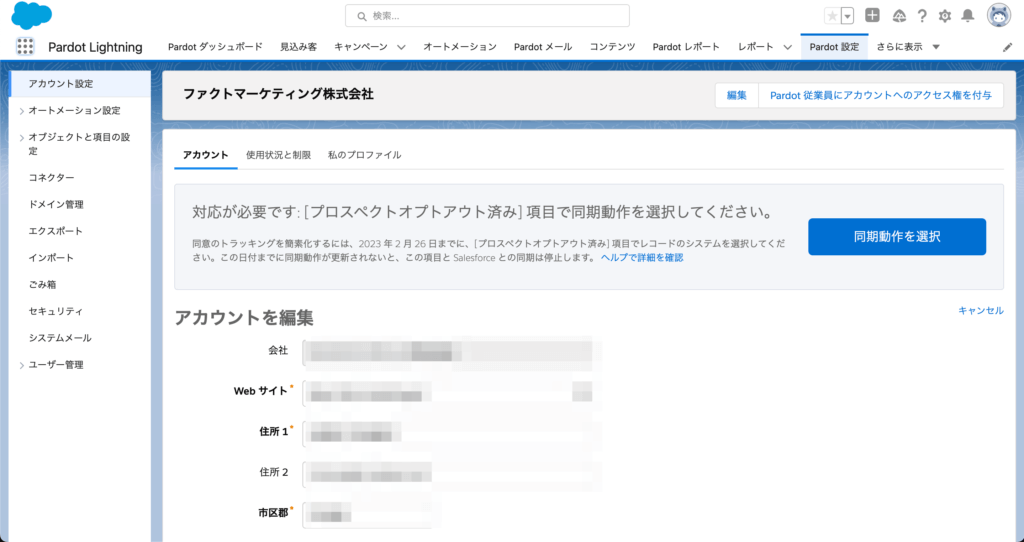Open セキュリティ in the sidebar
The image size is (1024, 542).
click(x=56, y=311)
